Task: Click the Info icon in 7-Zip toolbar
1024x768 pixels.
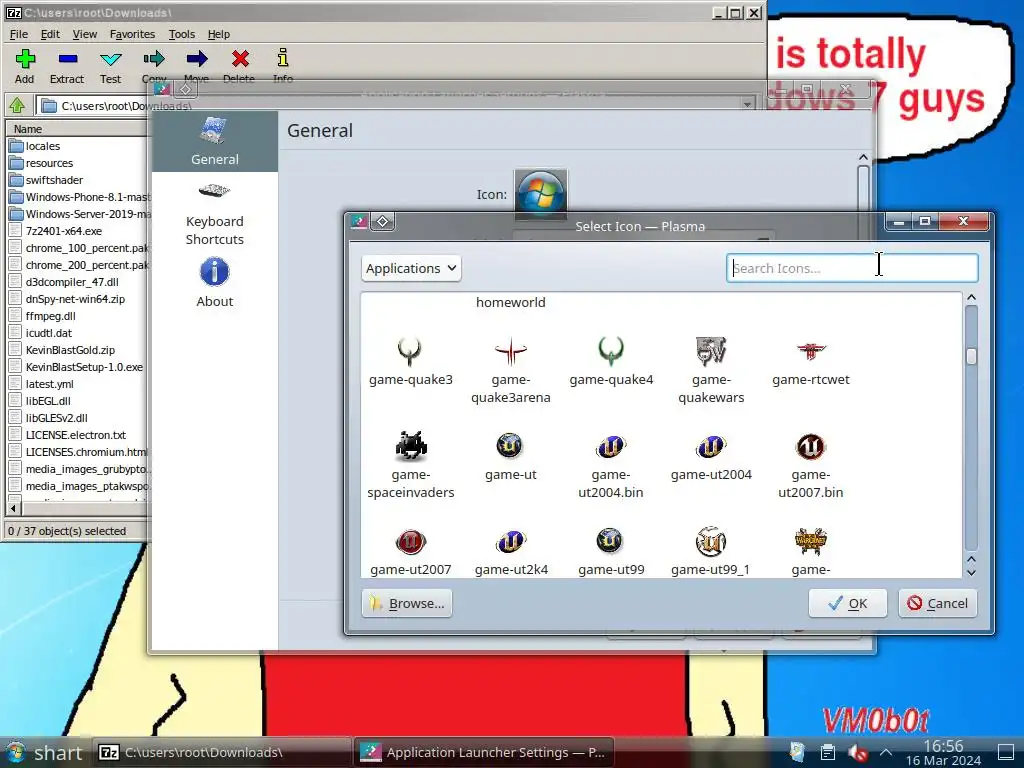Action: point(282,66)
